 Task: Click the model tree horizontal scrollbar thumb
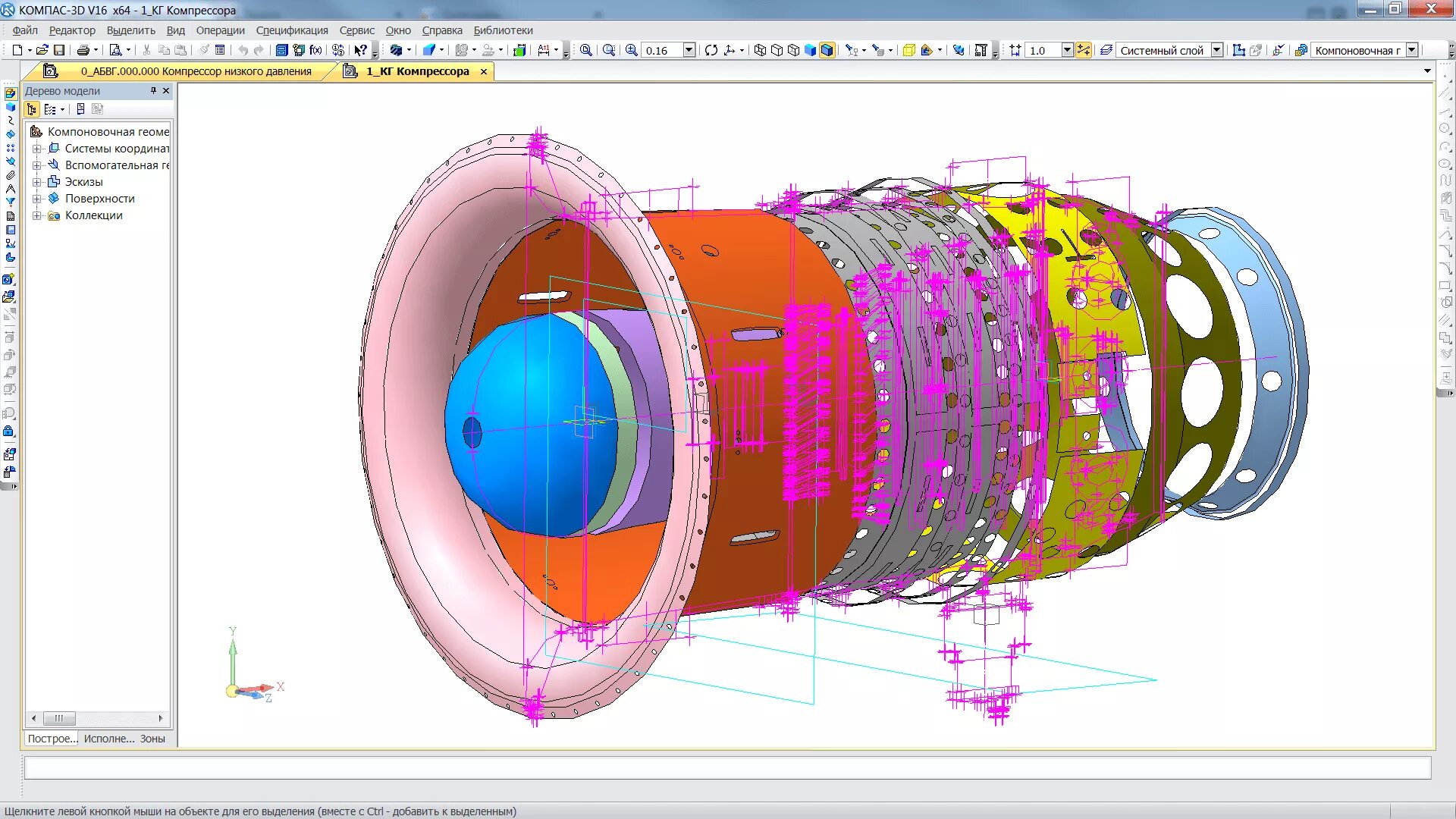59,718
